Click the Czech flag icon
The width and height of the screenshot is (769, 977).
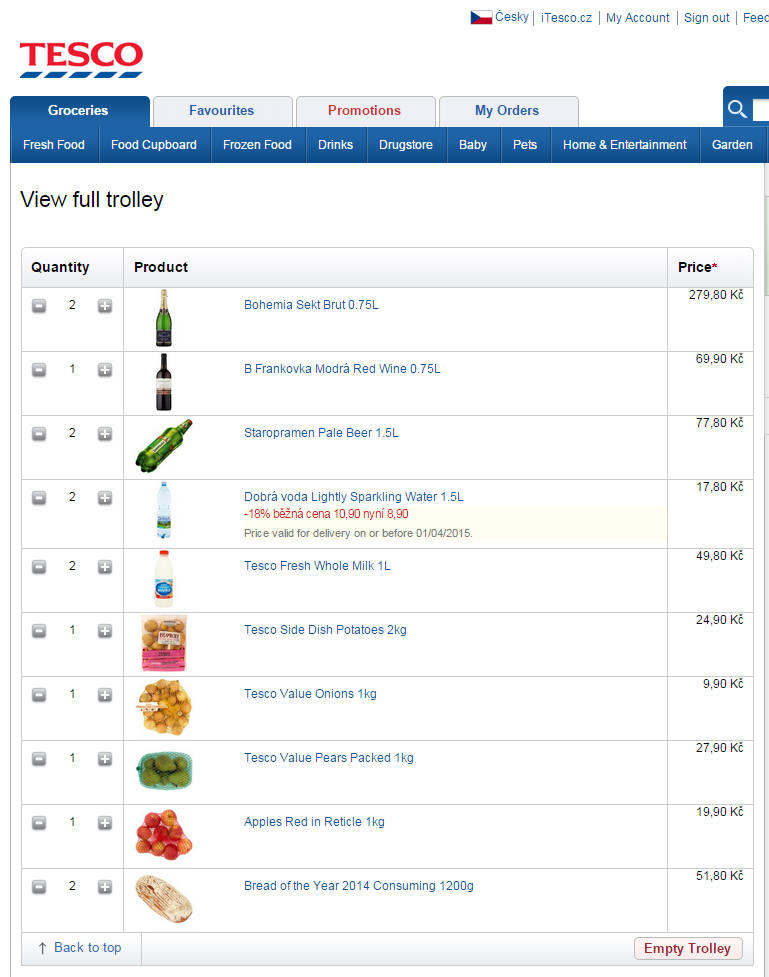(x=481, y=17)
